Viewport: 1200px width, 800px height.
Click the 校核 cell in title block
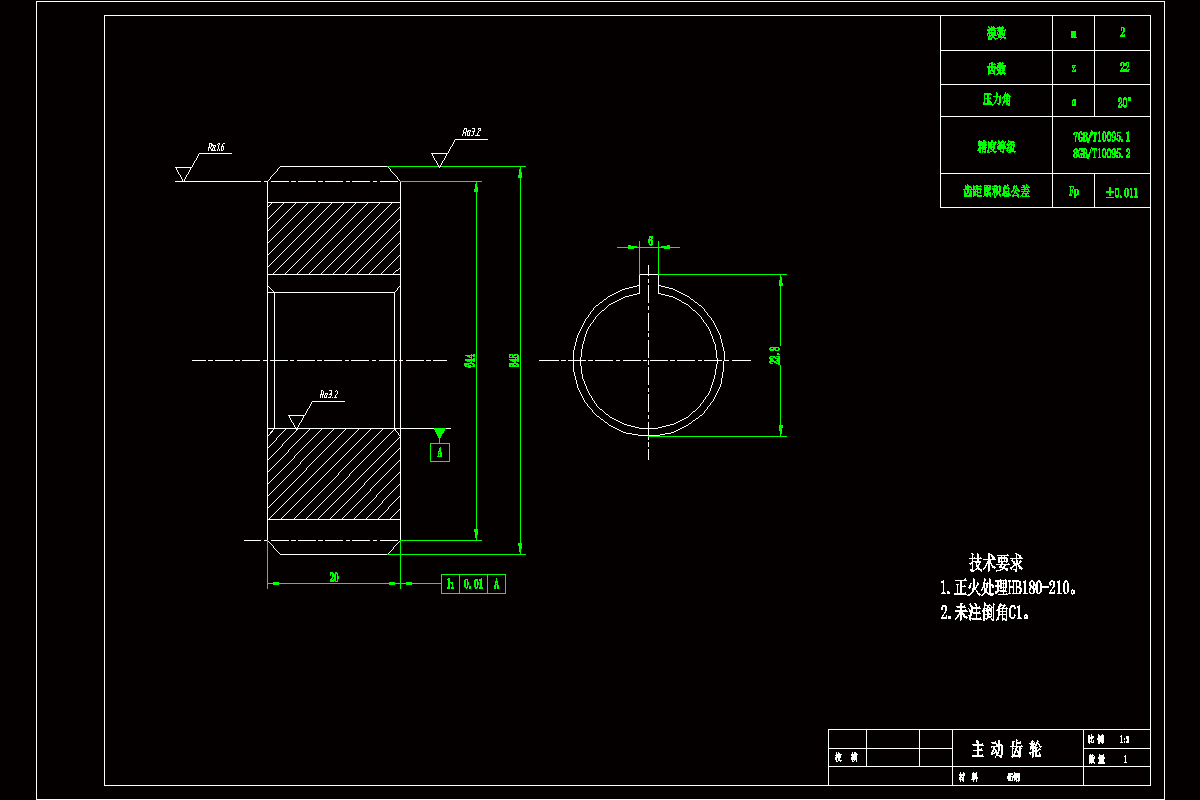847,757
